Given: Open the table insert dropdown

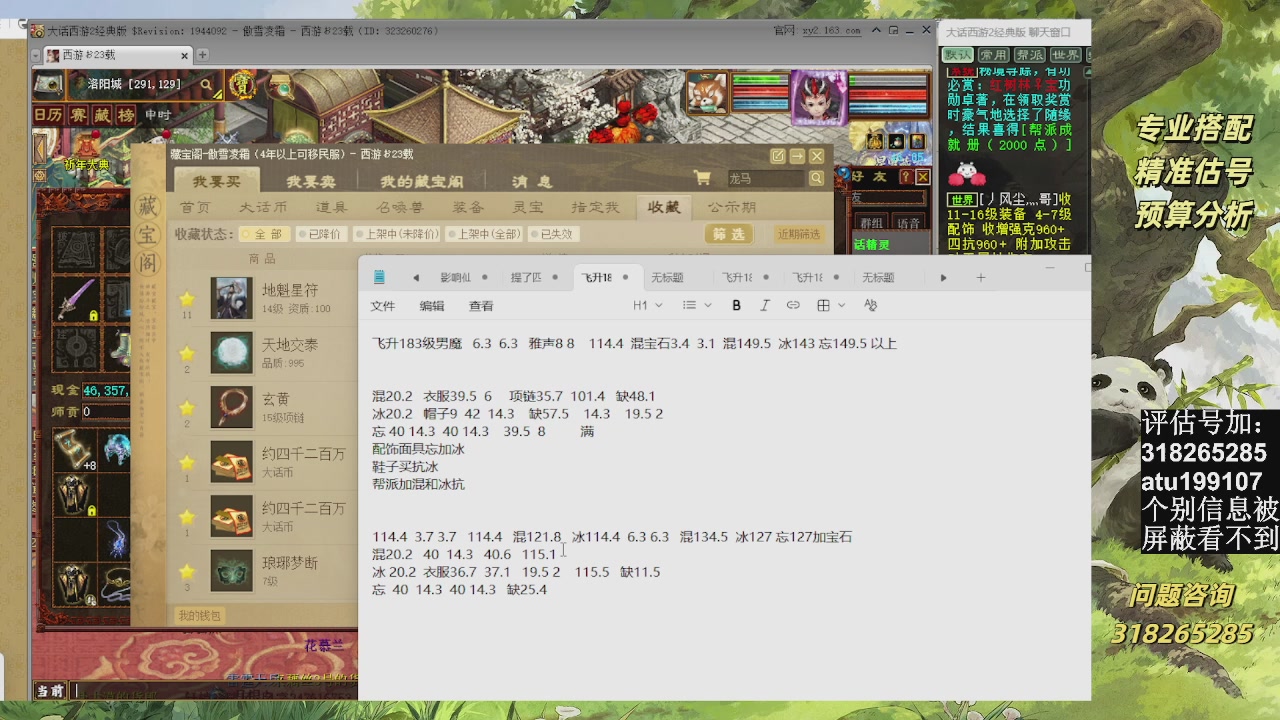Looking at the screenshot, I should coord(830,305).
